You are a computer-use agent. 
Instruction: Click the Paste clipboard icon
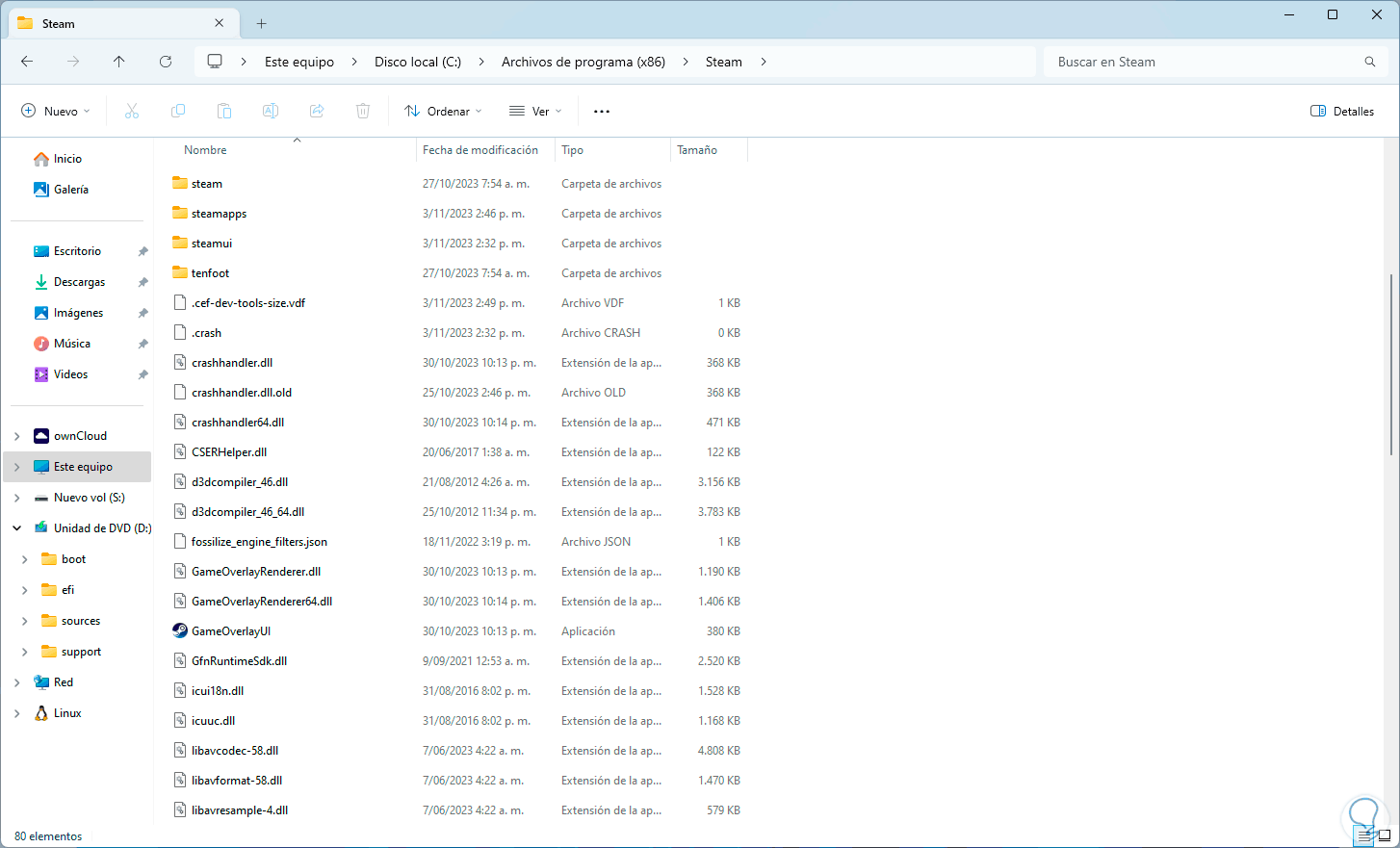pyautogui.click(x=224, y=112)
